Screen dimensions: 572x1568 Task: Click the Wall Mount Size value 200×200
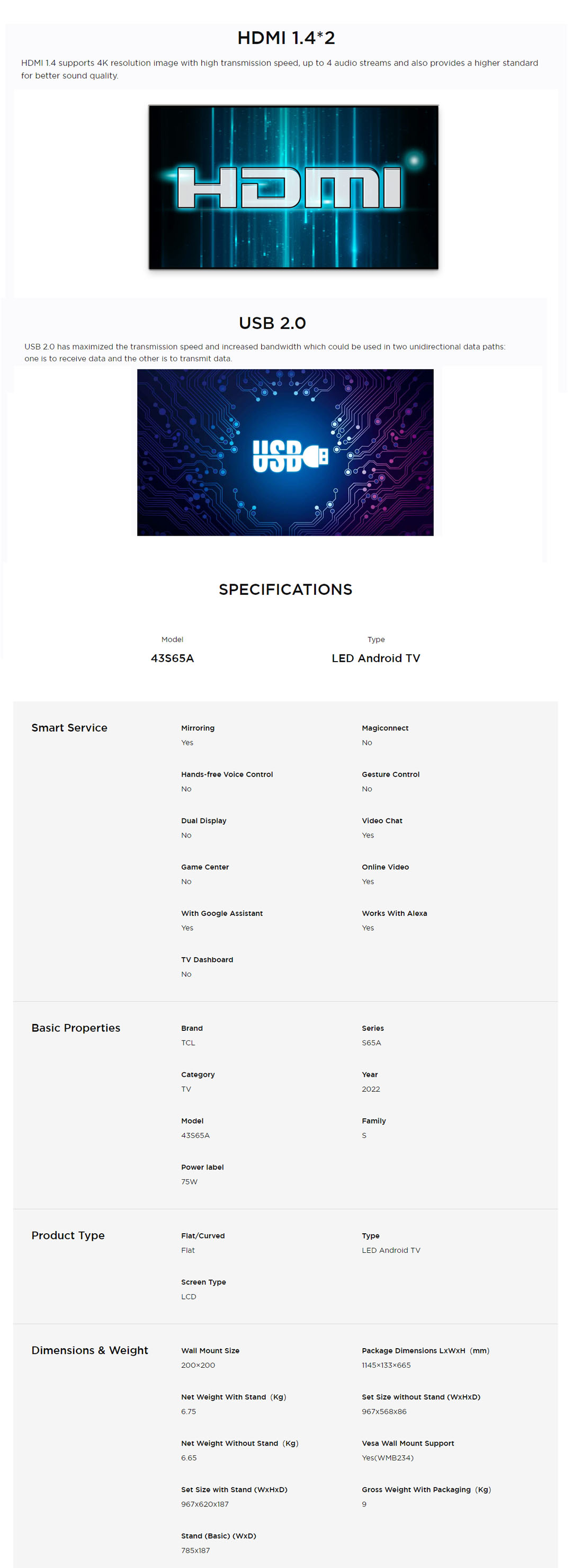tap(198, 1365)
